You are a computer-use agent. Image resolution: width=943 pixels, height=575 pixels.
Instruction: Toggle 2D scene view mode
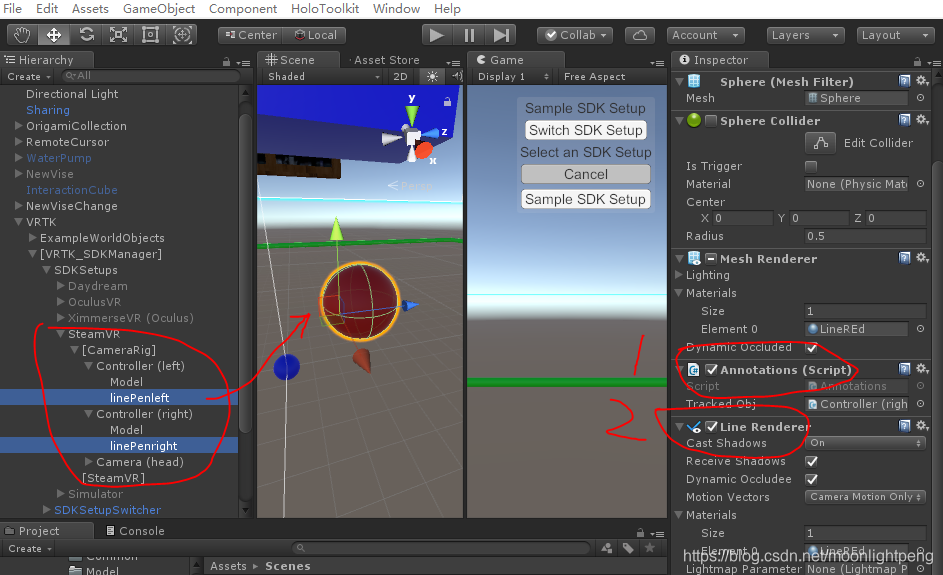[401, 76]
